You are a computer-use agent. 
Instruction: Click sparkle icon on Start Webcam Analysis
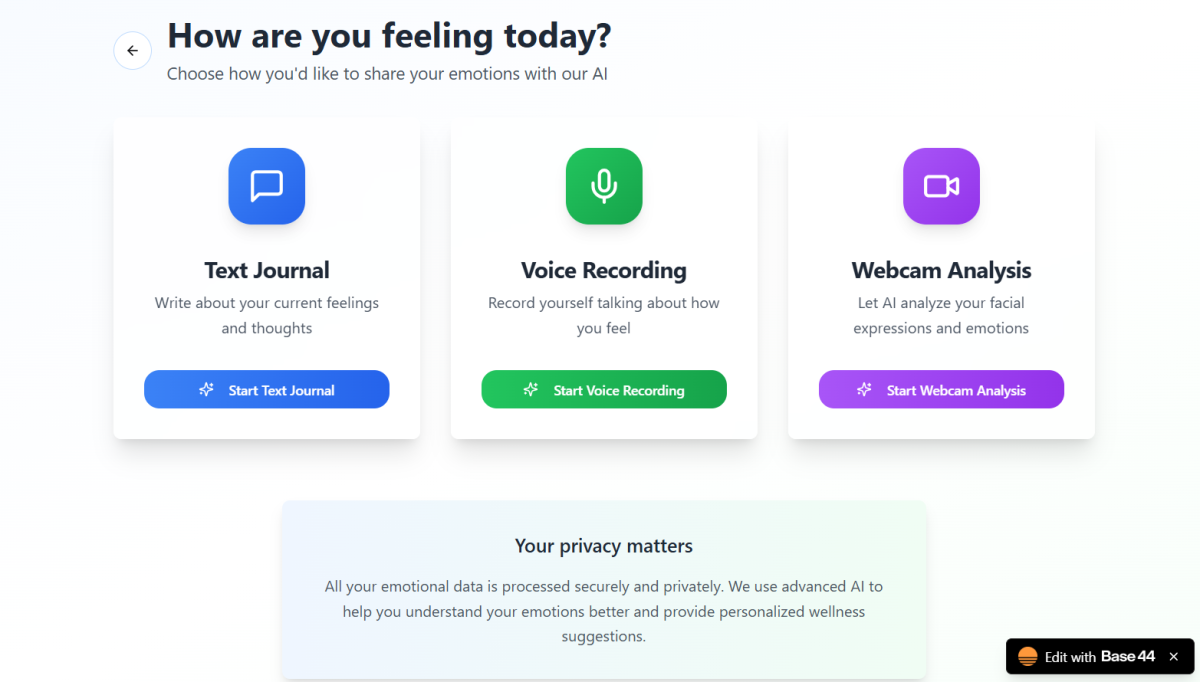coord(864,390)
